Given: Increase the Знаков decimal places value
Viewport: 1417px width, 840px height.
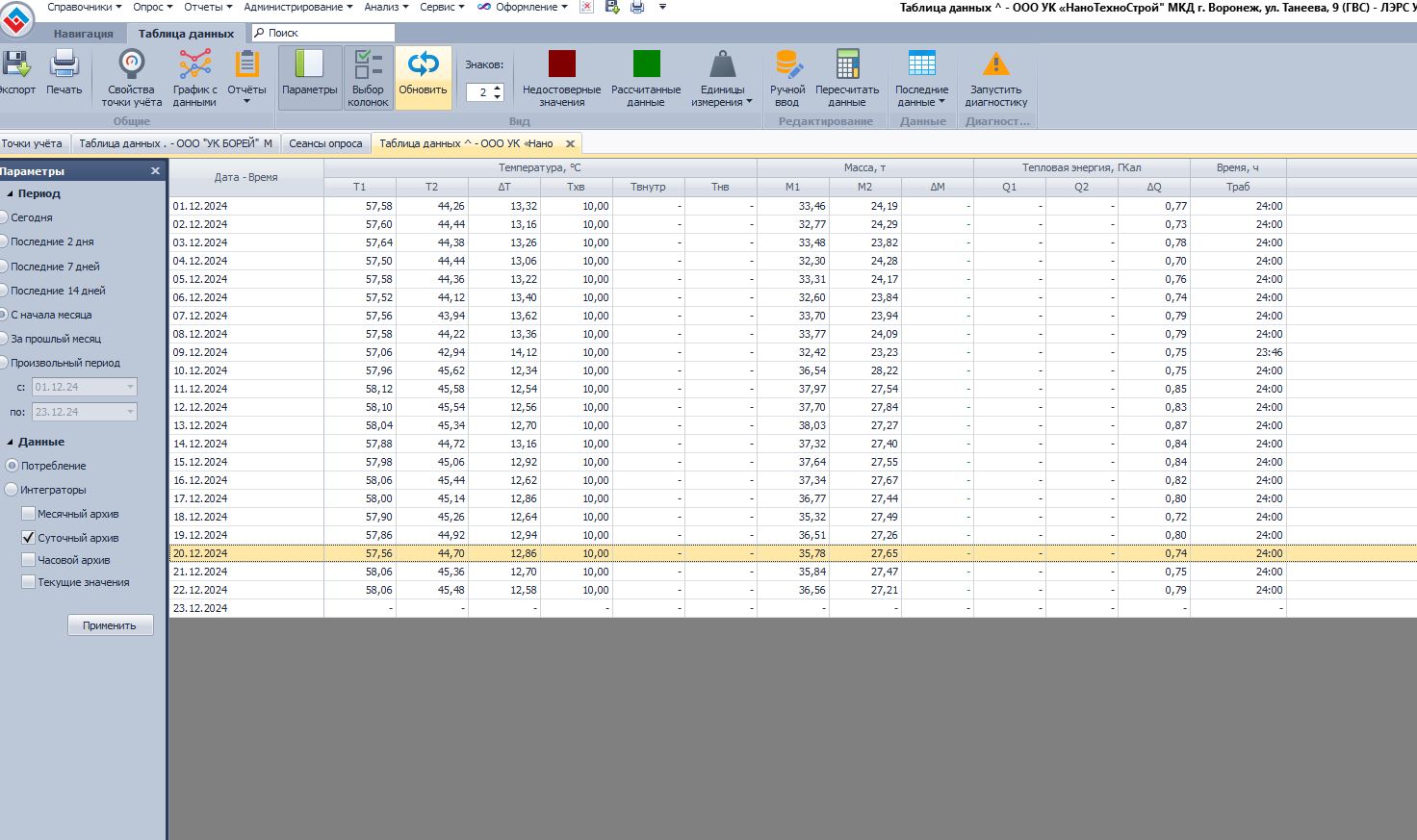Looking at the screenshot, I should [x=497, y=88].
